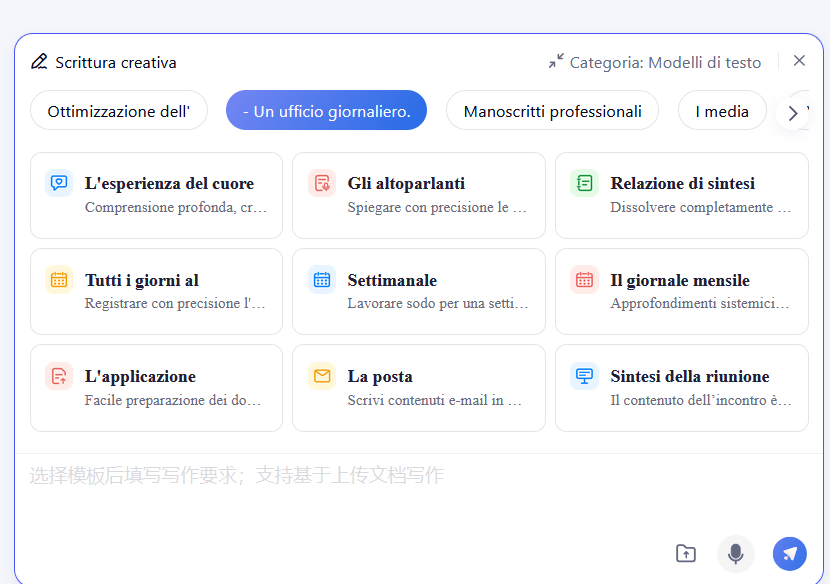
Task: Open the L'applicazione template card
Action: [157, 388]
